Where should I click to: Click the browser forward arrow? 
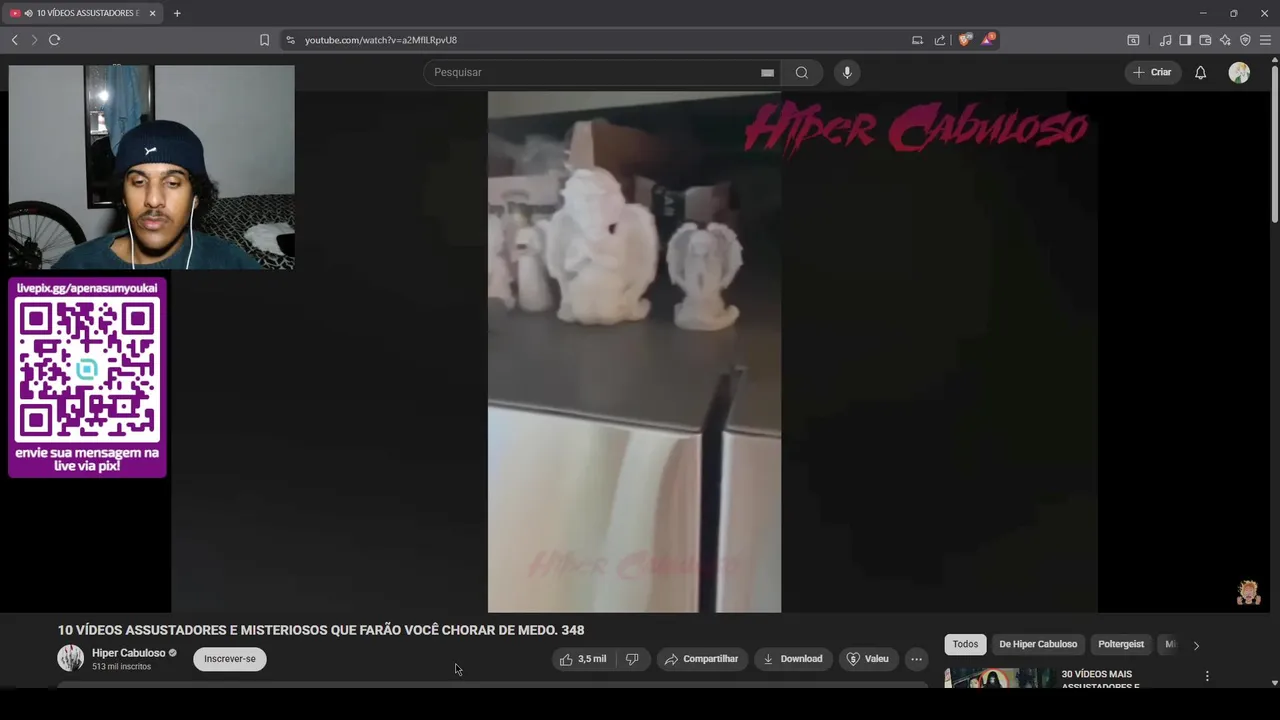[x=34, y=40]
